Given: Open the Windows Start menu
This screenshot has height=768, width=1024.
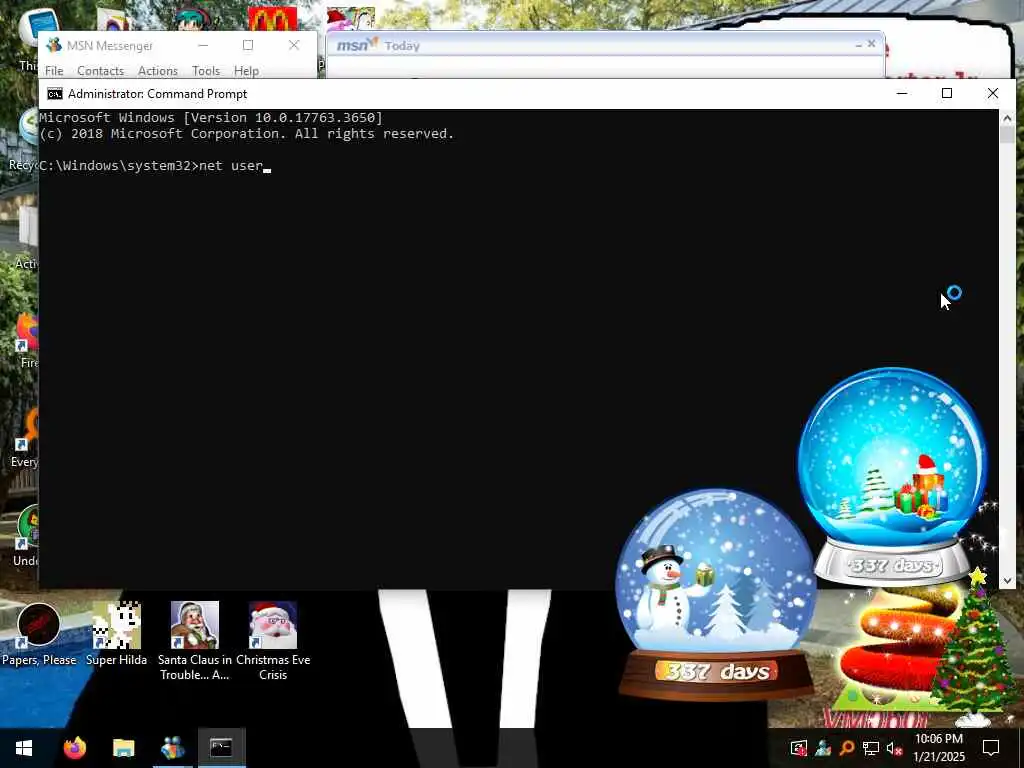Looking at the screenshot, I should (x=24, y=748).
